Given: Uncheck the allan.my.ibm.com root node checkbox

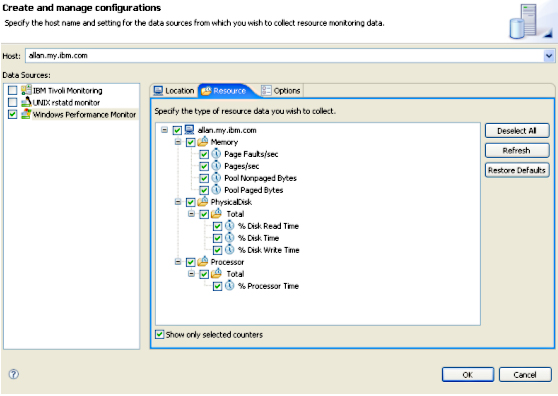Looking at the screenshot, I should 177,130.
